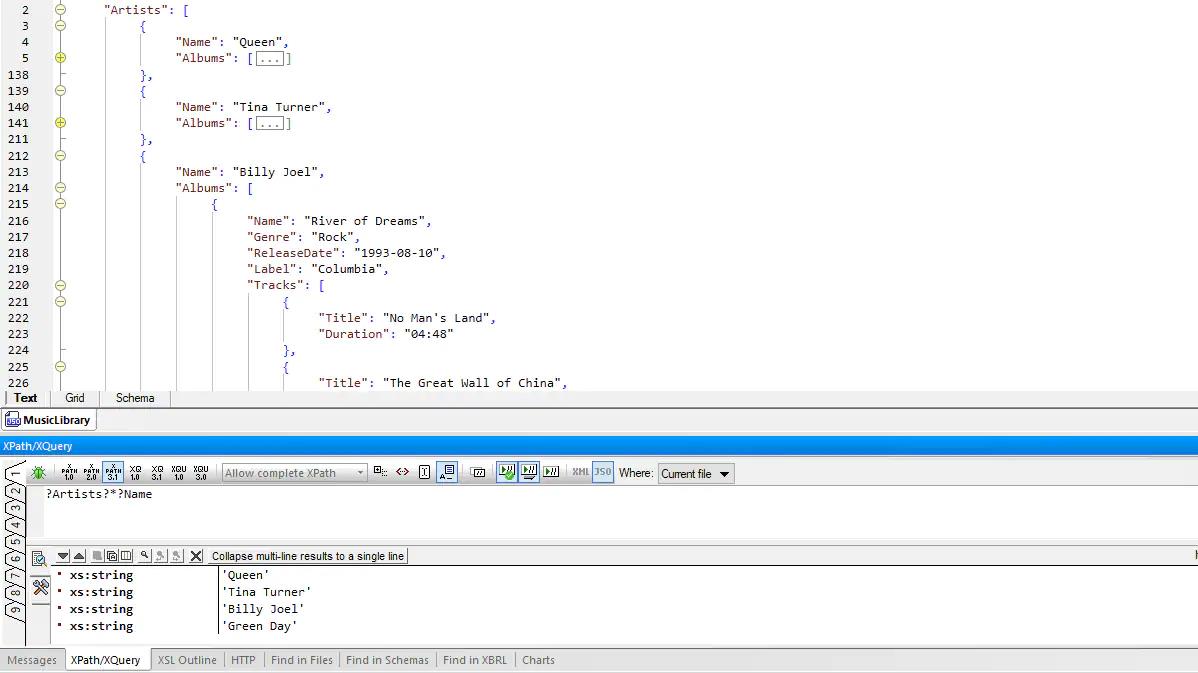Select XQuery 3.1 mode
Screen dimensions: 1198x673
(x=157, y=473)
